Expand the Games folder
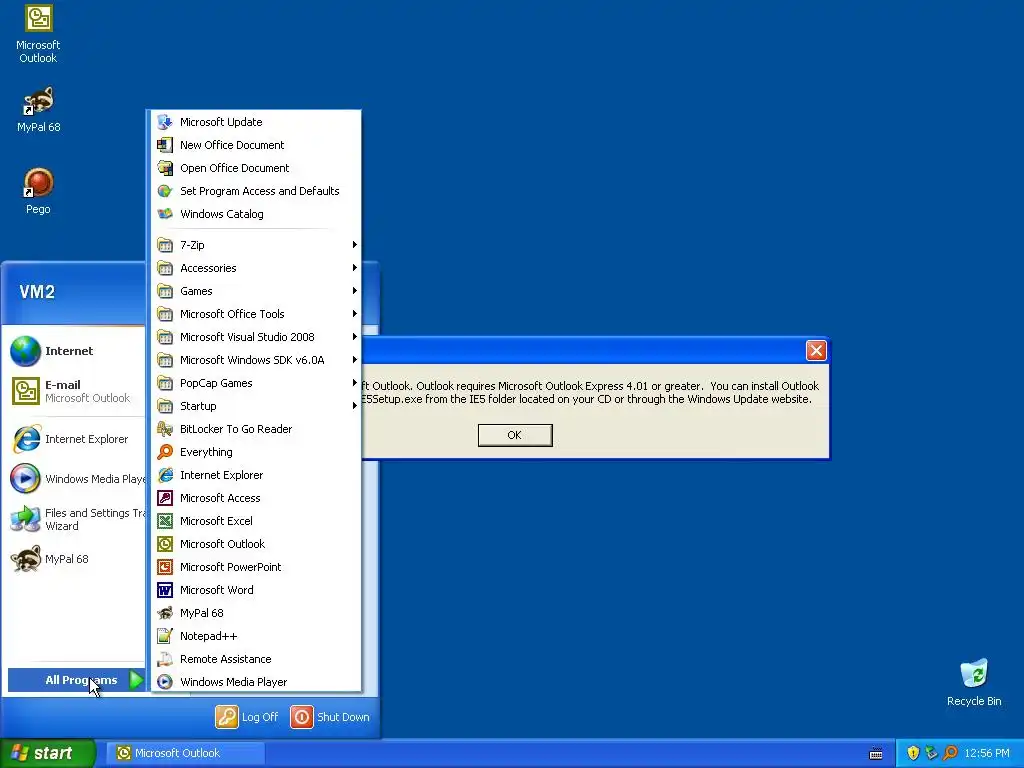 [x=255, y=291]
